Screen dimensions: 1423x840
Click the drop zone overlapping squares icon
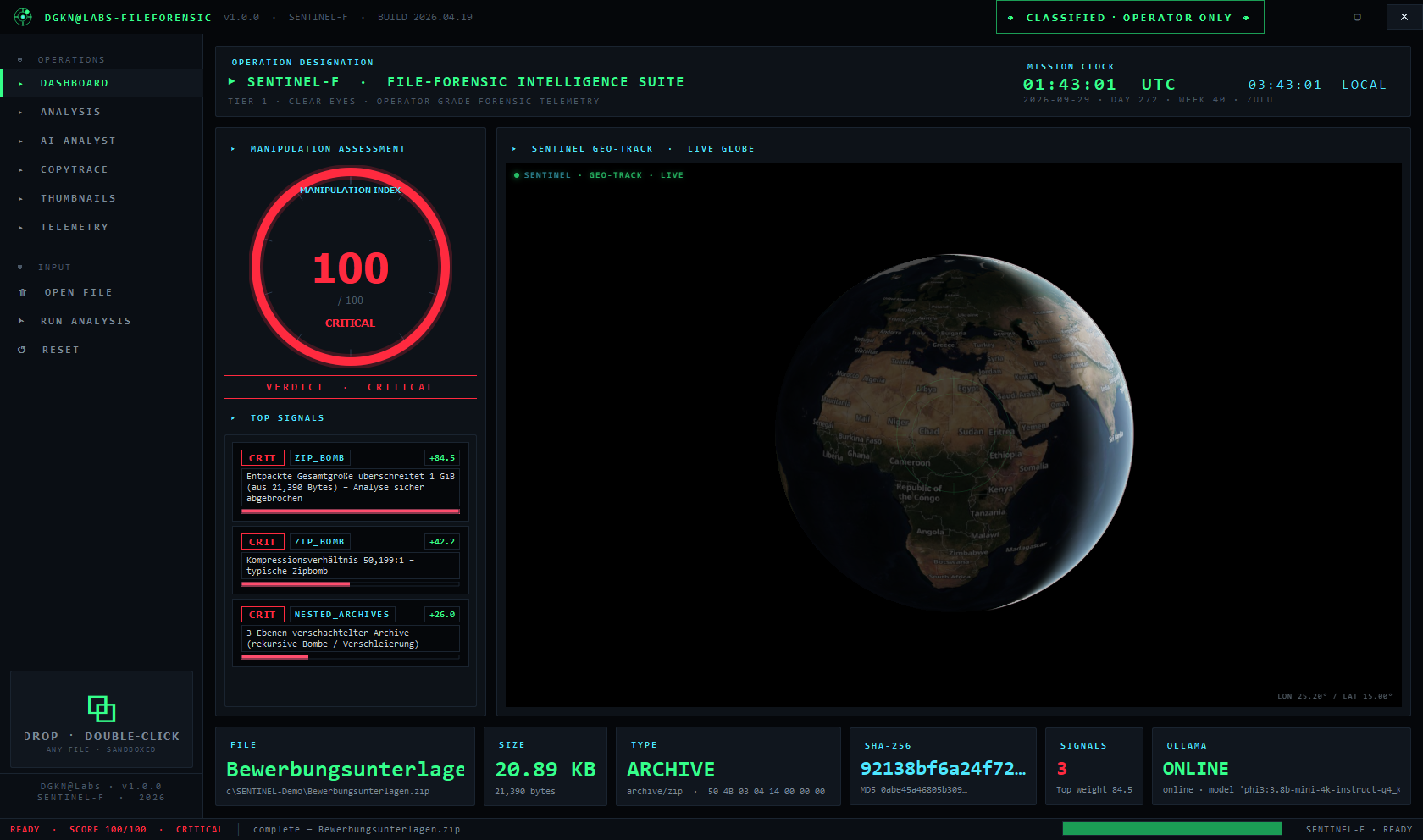102,709
